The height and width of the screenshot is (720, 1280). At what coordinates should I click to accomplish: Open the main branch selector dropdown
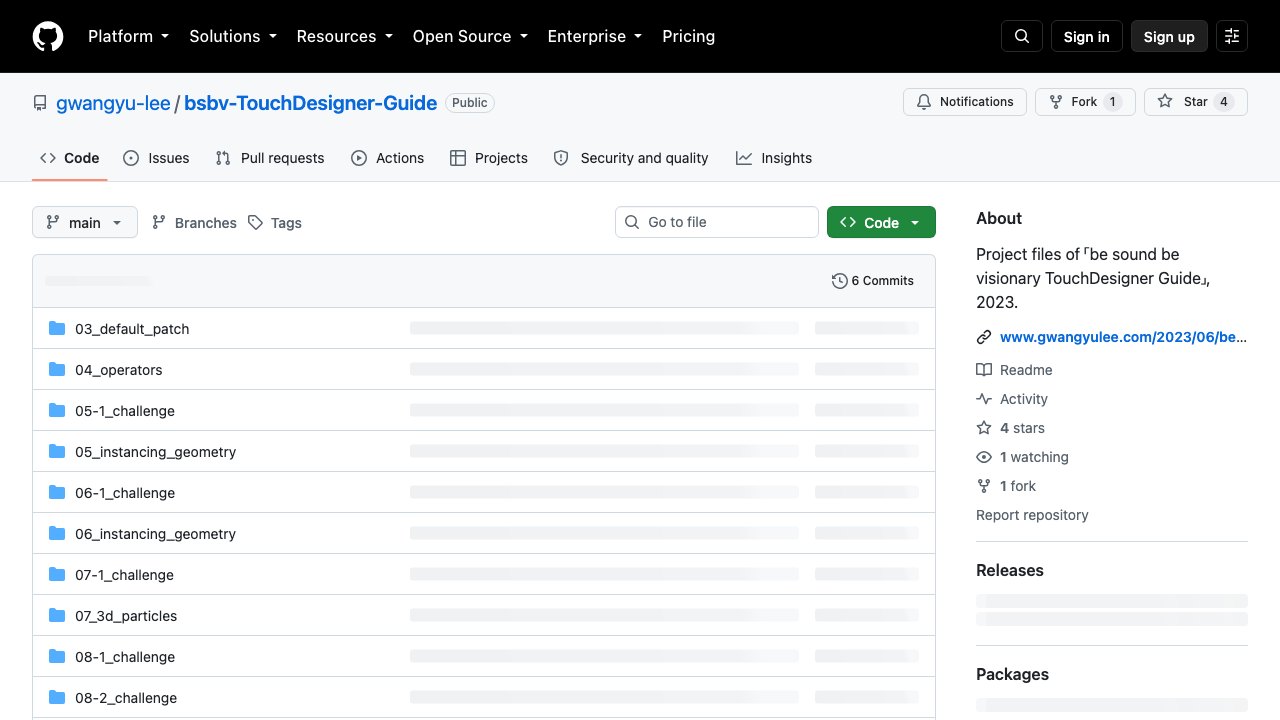pos(85,222)
